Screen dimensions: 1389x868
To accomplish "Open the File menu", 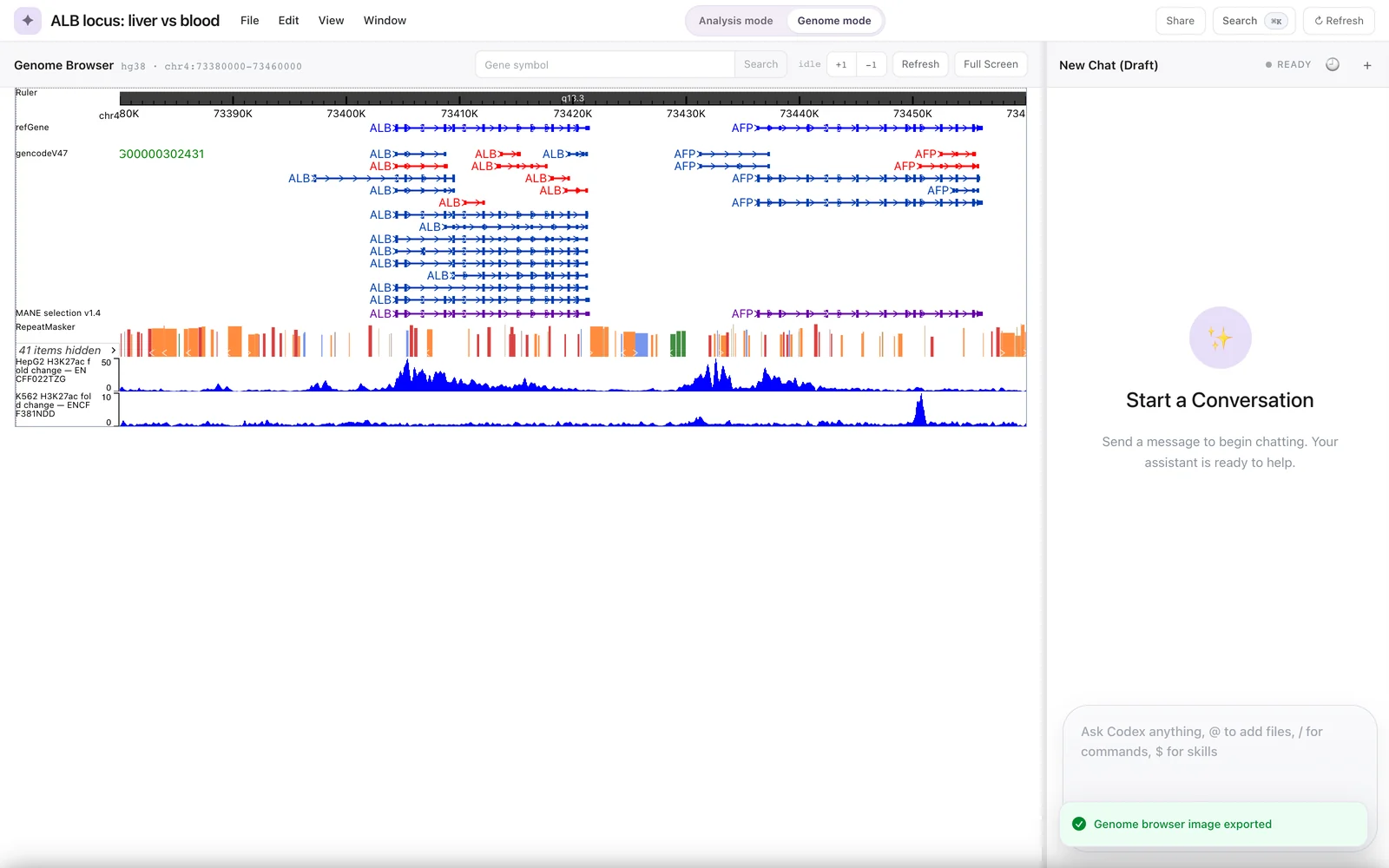I will (x=250, y=20).
